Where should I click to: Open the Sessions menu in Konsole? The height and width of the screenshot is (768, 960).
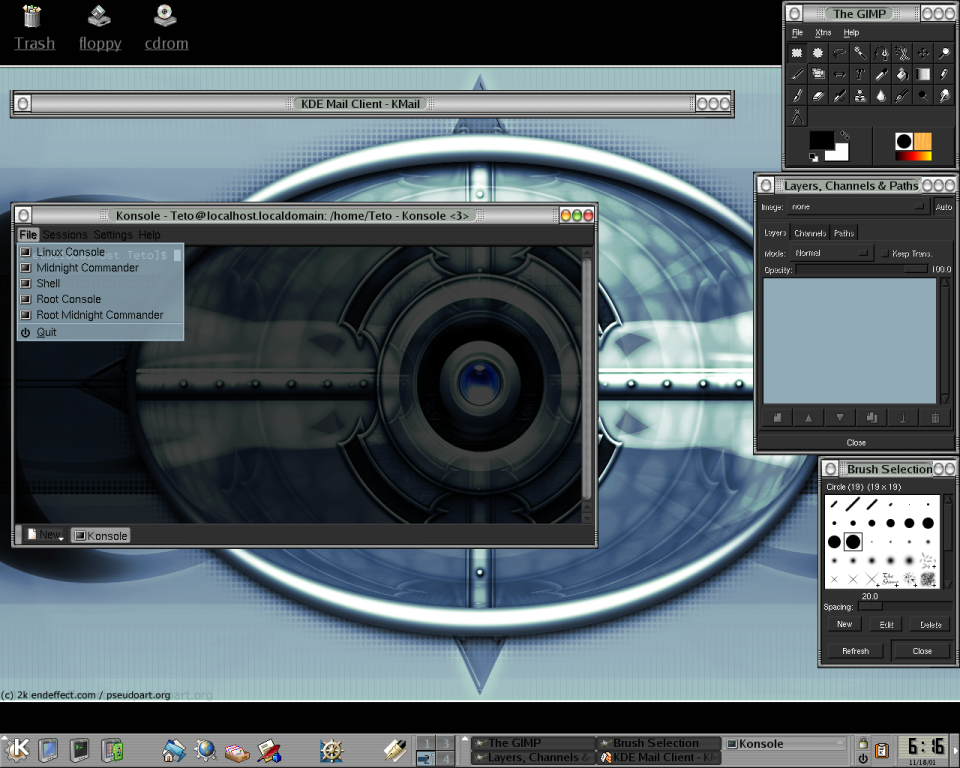point(65,235)
